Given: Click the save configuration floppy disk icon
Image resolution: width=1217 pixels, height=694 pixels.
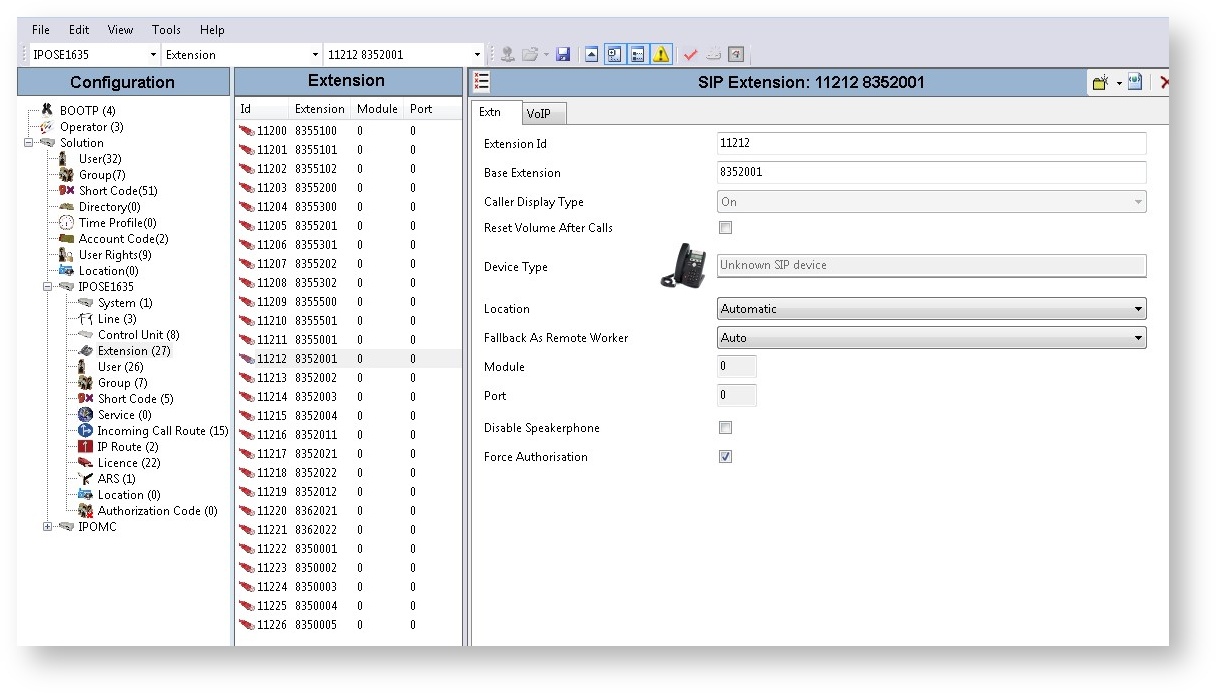Looking at the screenshot, I should point(563,55).
